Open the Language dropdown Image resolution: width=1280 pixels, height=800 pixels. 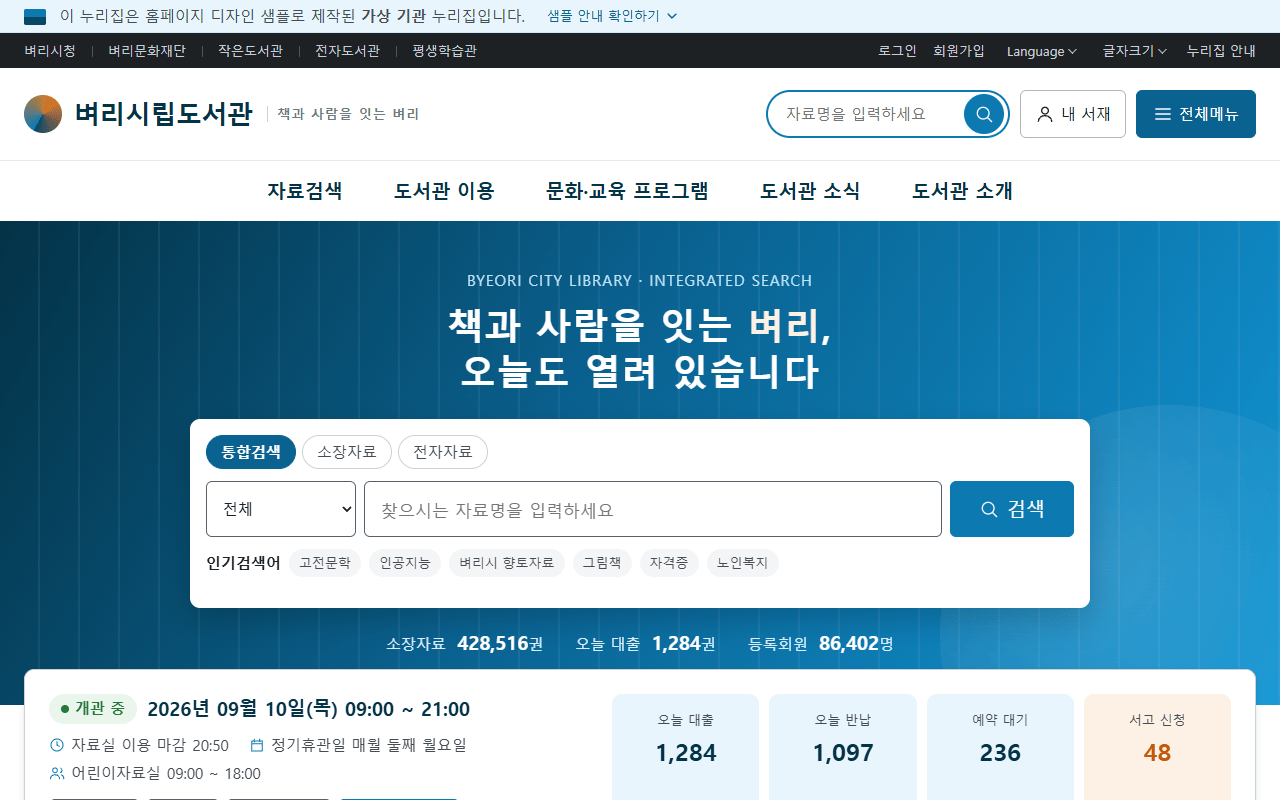[1042, 51]
